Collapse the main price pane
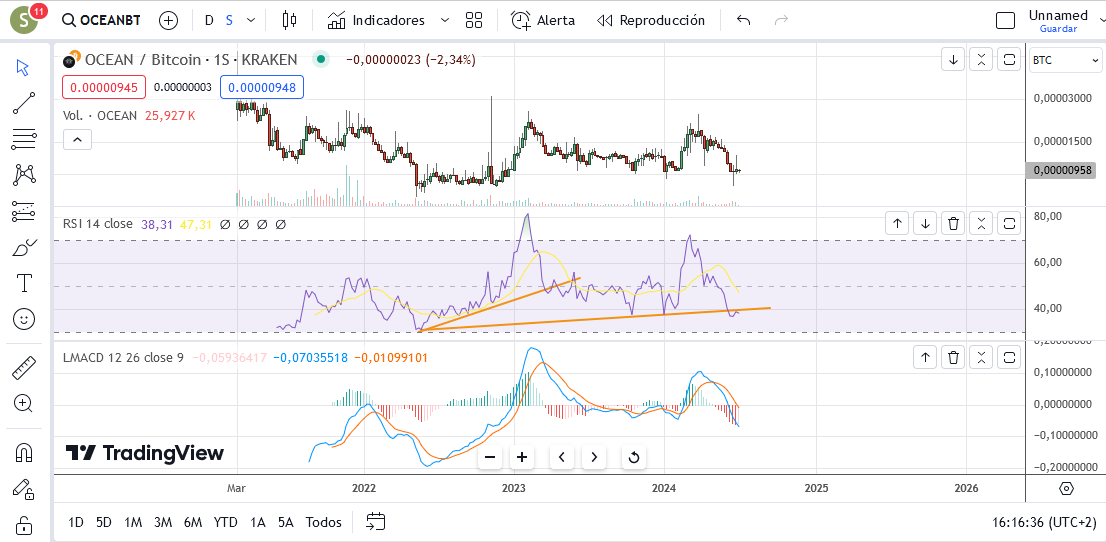This screenshot has width=1106, height=542. click(x=981, y=60)
